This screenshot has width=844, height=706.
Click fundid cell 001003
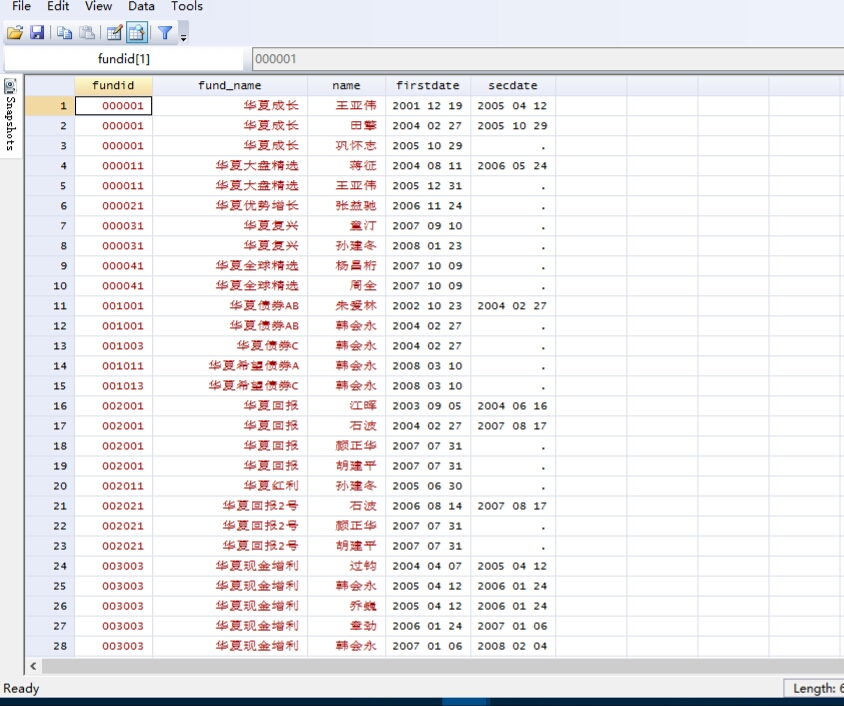pos(114,346)
